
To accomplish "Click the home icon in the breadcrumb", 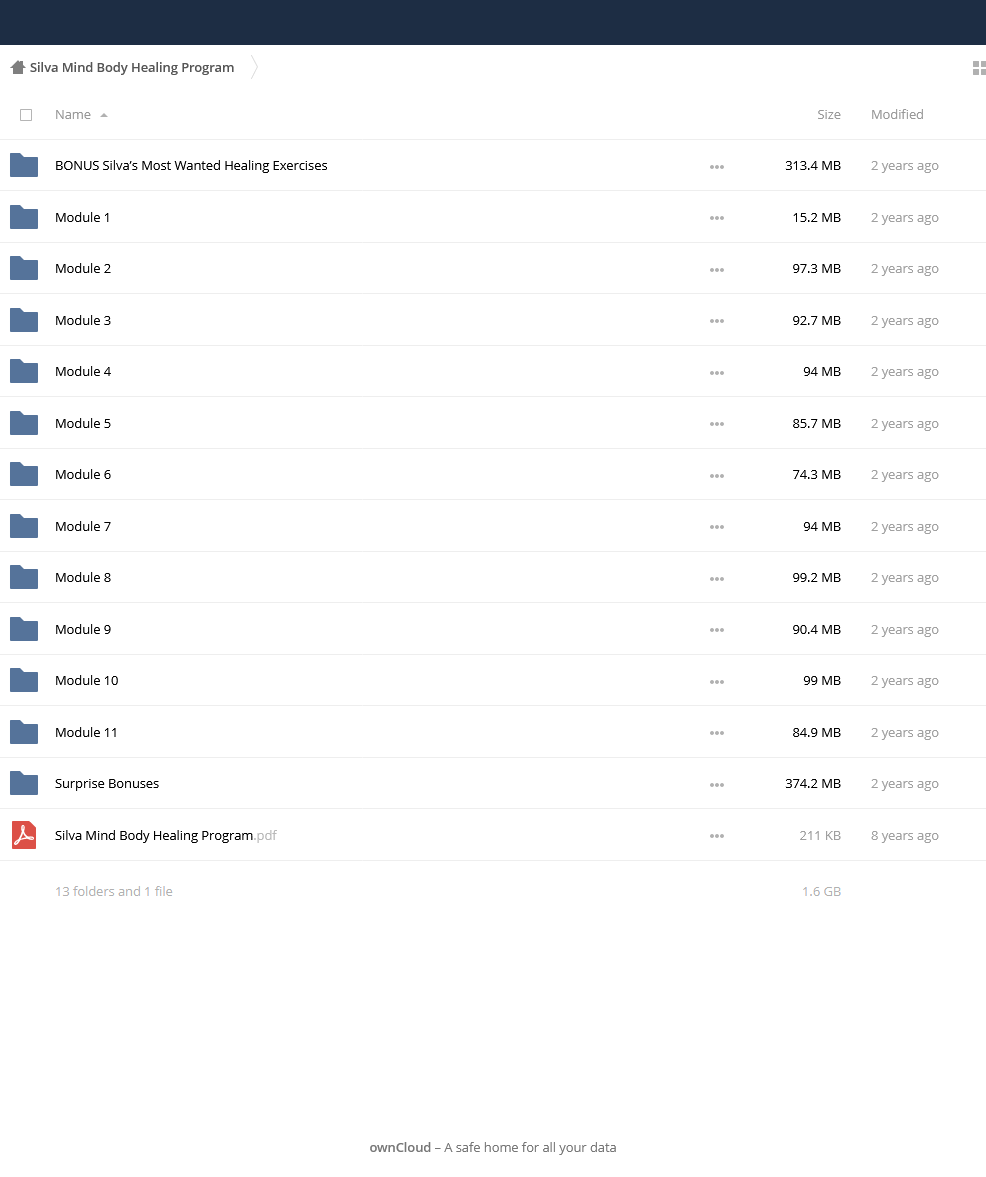I will 18,68.
